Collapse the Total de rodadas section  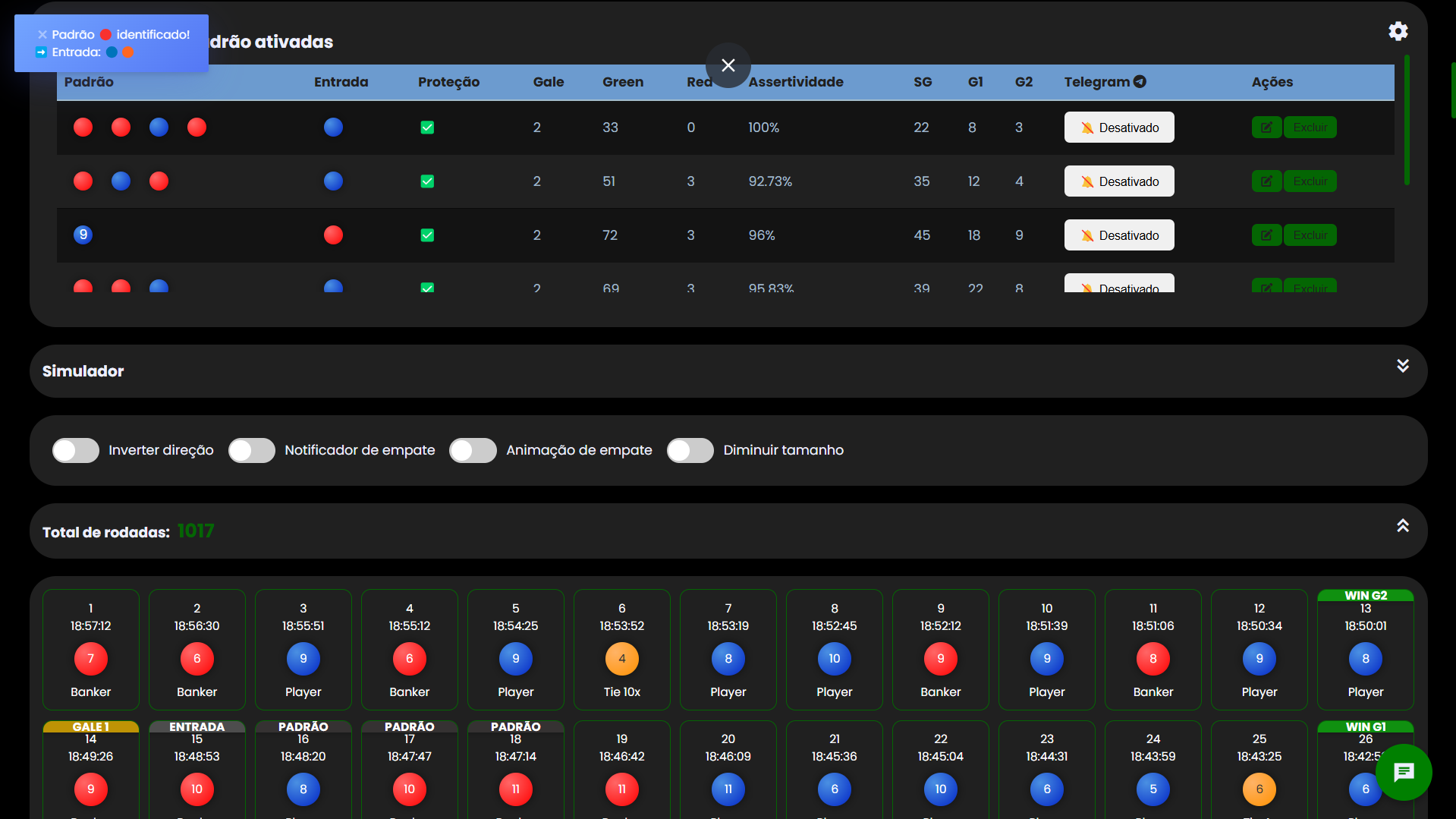[1402, 526]
